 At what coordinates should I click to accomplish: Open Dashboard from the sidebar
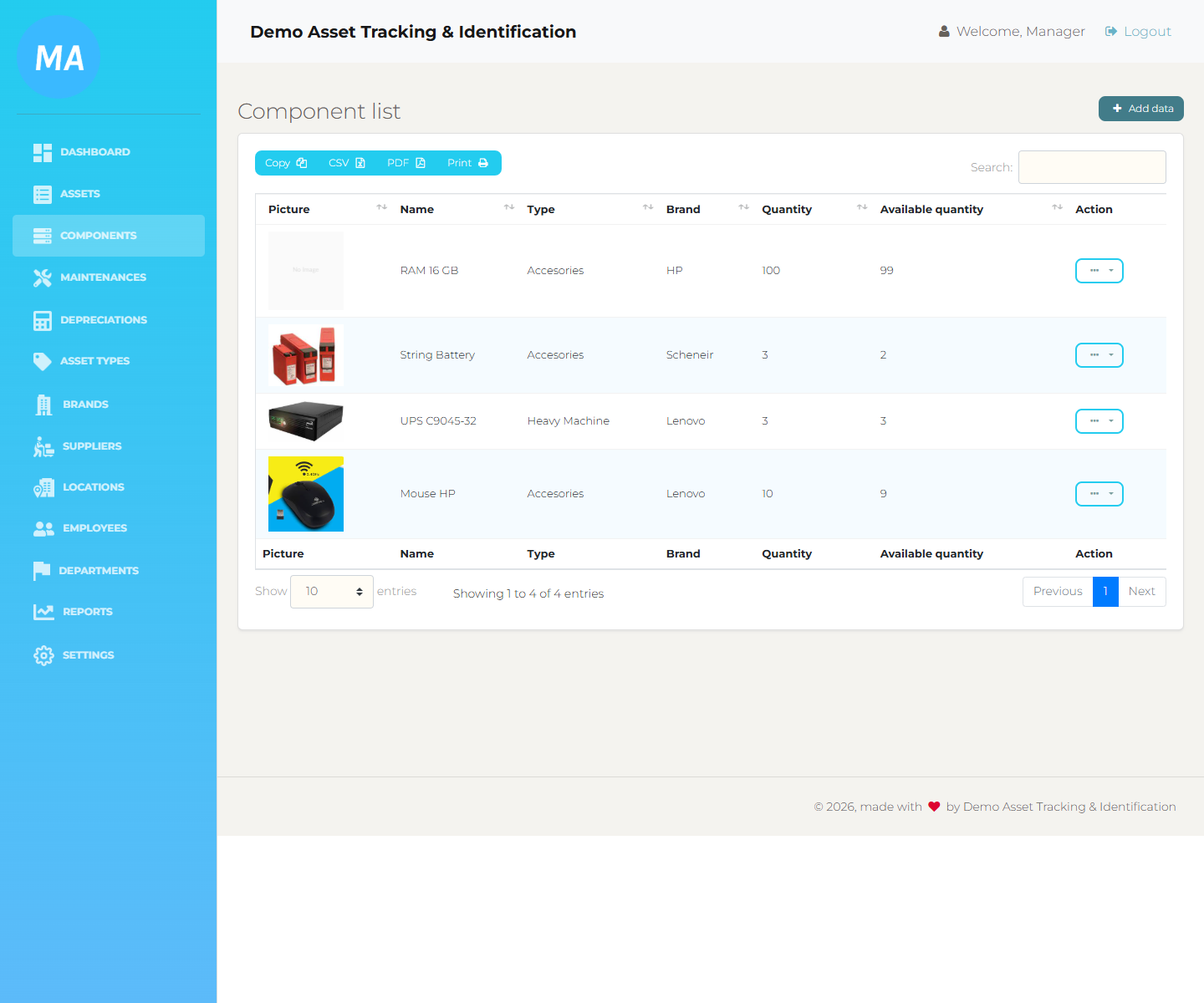click(109, 152)
